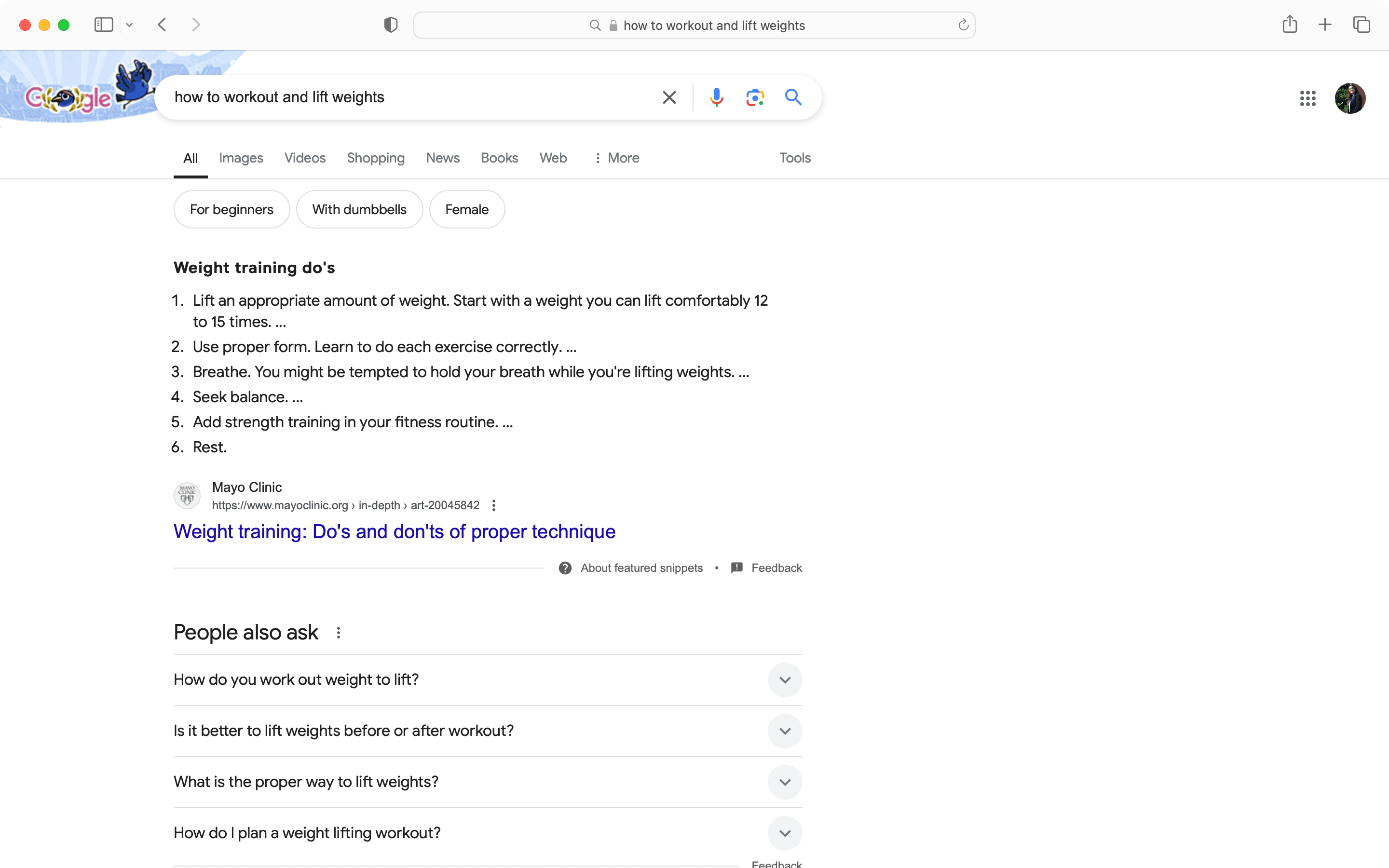Click the blue magnifier search icon
This screenshot has width=1389, height=868.
[793, 97]
